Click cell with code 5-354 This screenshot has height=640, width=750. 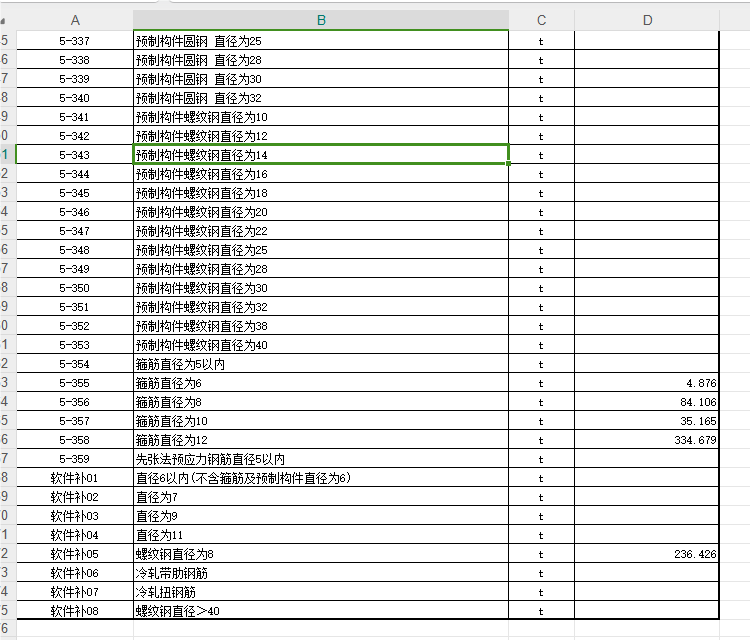[75, 364]
